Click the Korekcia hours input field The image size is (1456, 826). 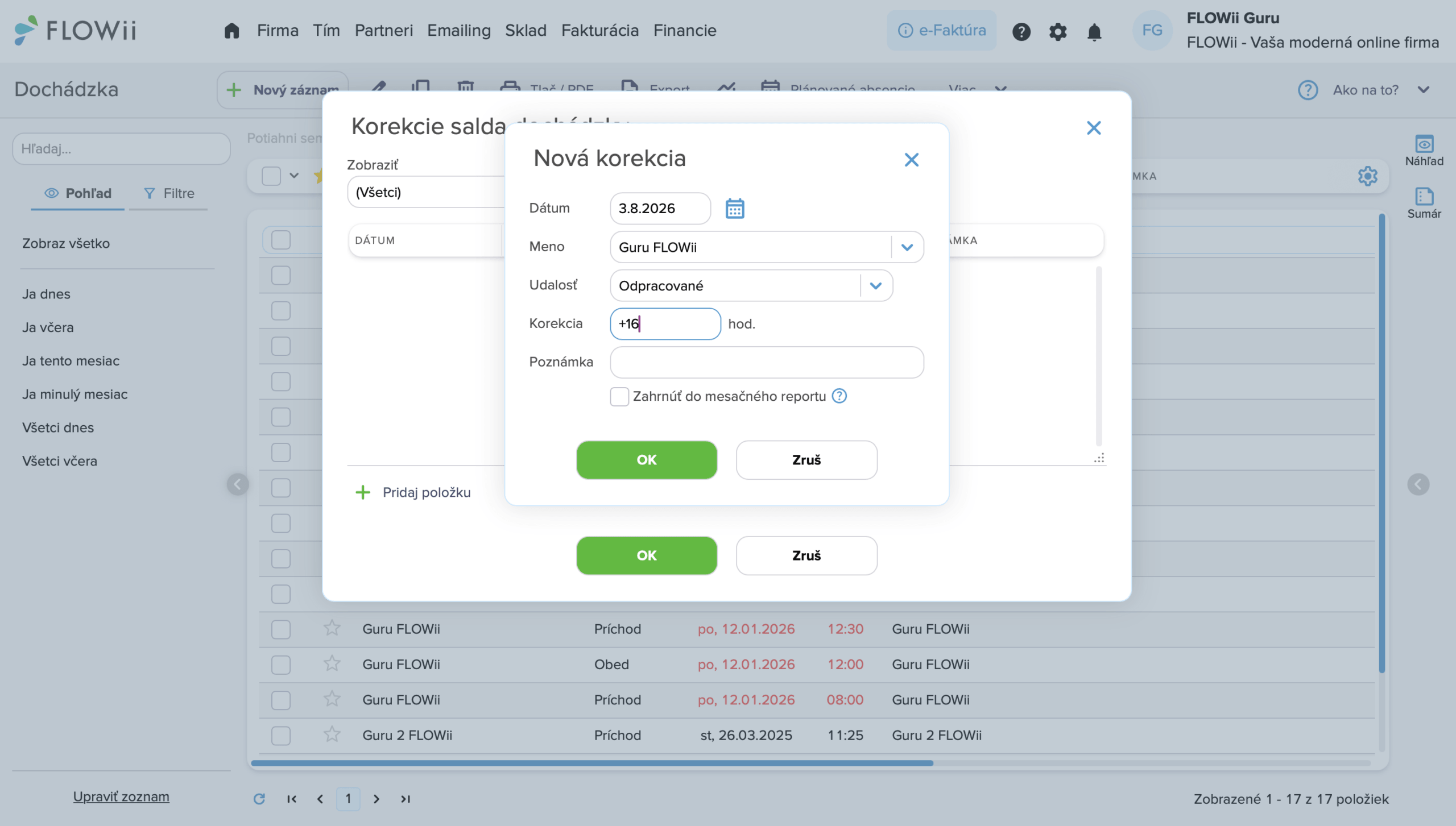click(665, 324)
